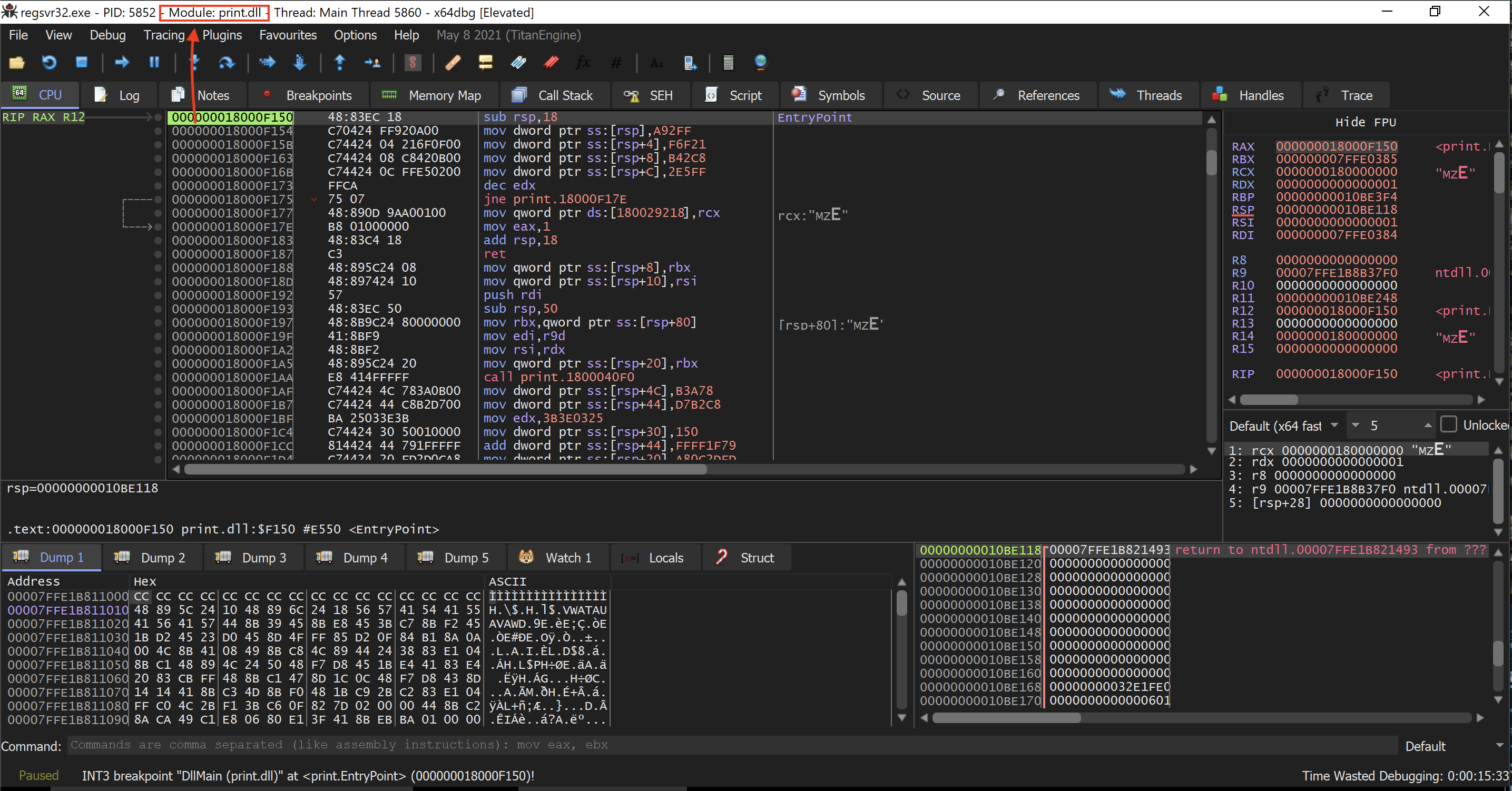Open the calling convention Default (x64 fast dropdown
The height and width of the screenshot is (791, 1512).
click(x=1283, y=426)
